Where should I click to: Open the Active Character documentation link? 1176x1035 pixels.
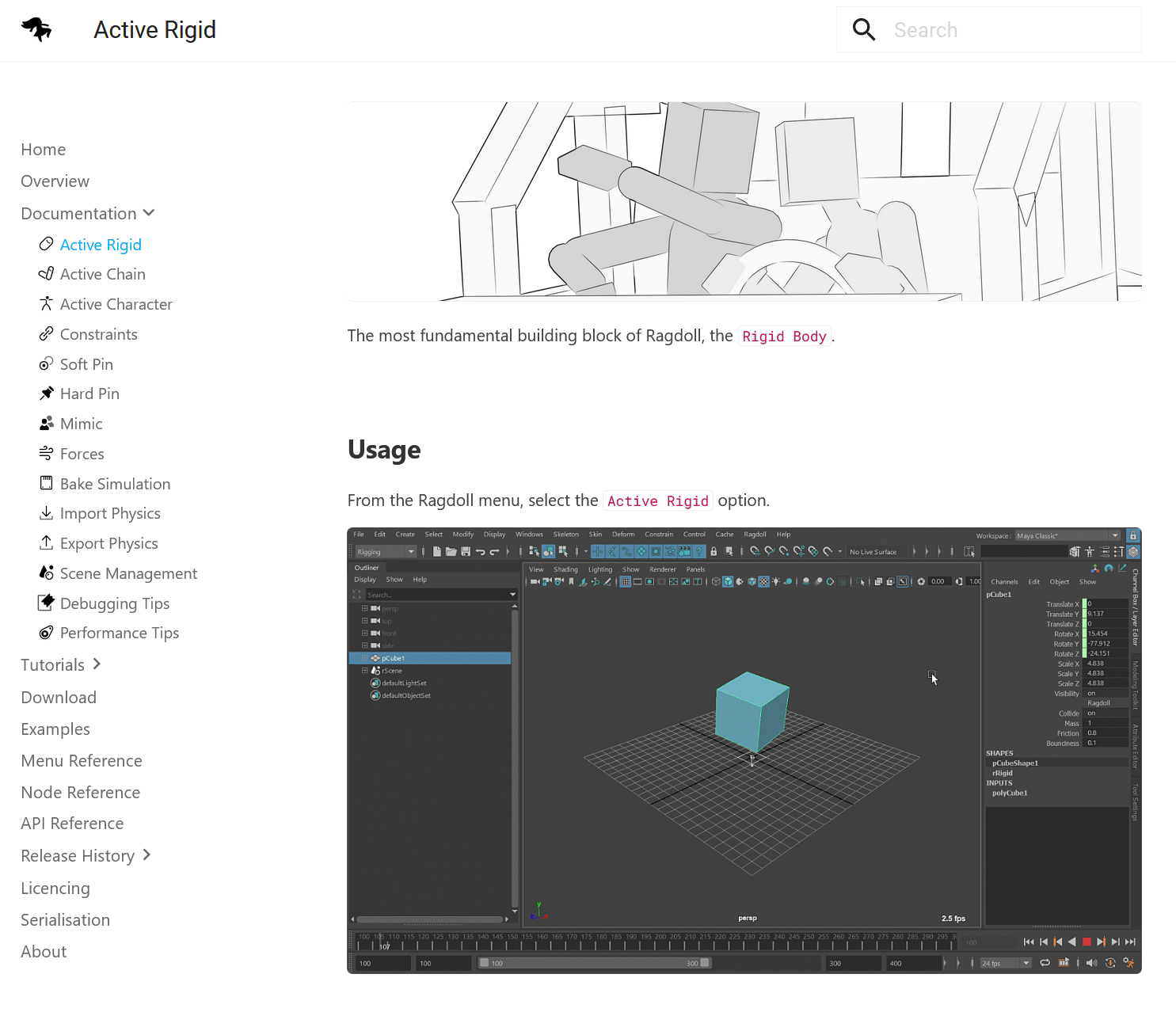116,304
